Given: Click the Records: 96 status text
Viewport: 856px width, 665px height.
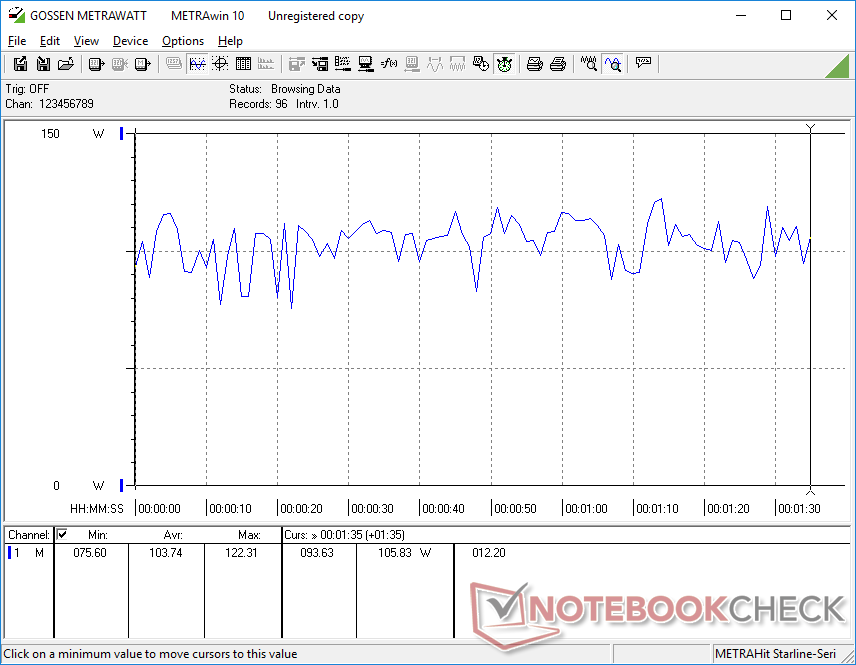Looking at the screenshot, I should pyautogui.click(x=258, y=104).
